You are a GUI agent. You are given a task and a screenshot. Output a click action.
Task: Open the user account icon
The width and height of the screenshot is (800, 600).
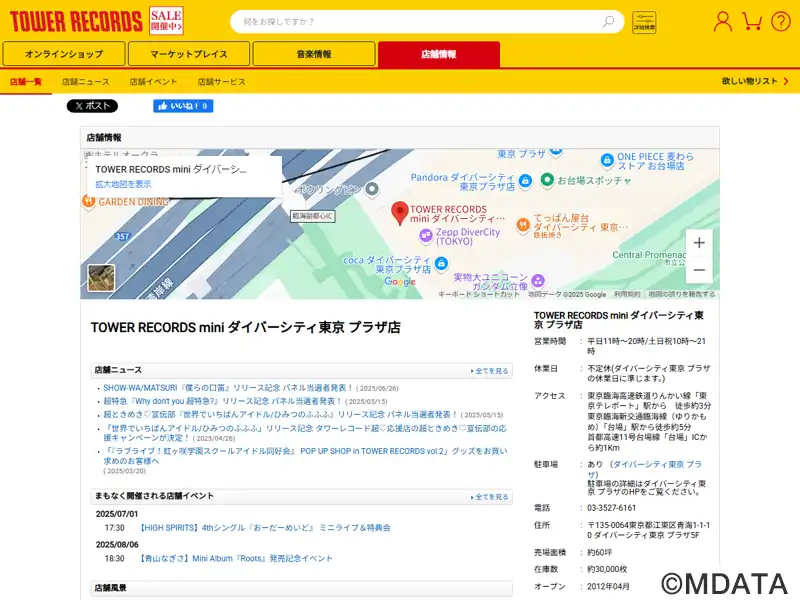(722, 21)
